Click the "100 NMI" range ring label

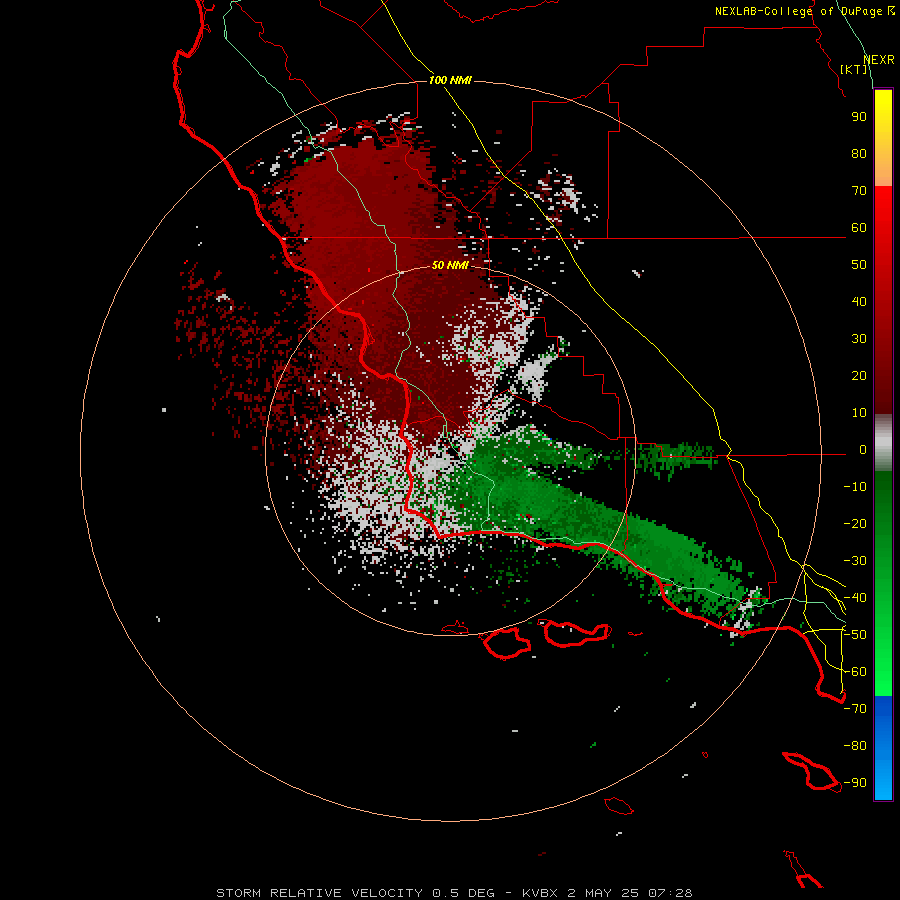click(x=450, y=80)
